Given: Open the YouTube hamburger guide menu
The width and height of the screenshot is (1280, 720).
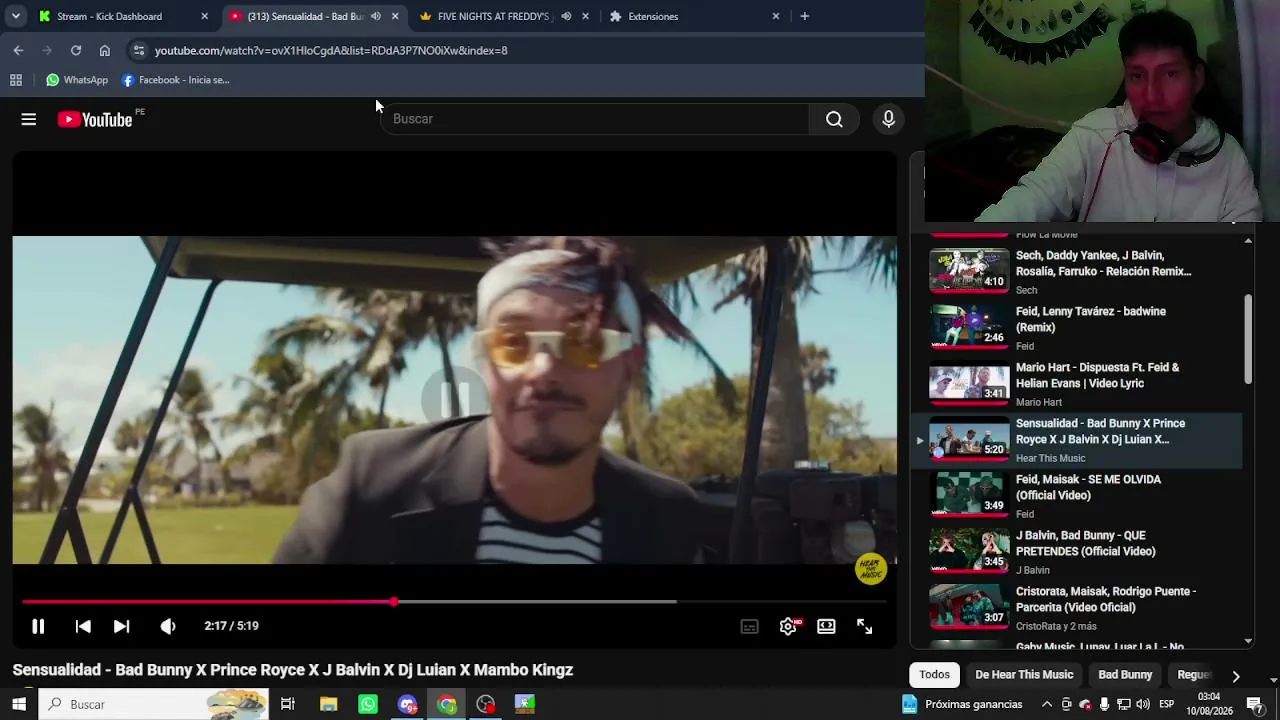Looking at the screenshot, I should [x=28, y=119].
